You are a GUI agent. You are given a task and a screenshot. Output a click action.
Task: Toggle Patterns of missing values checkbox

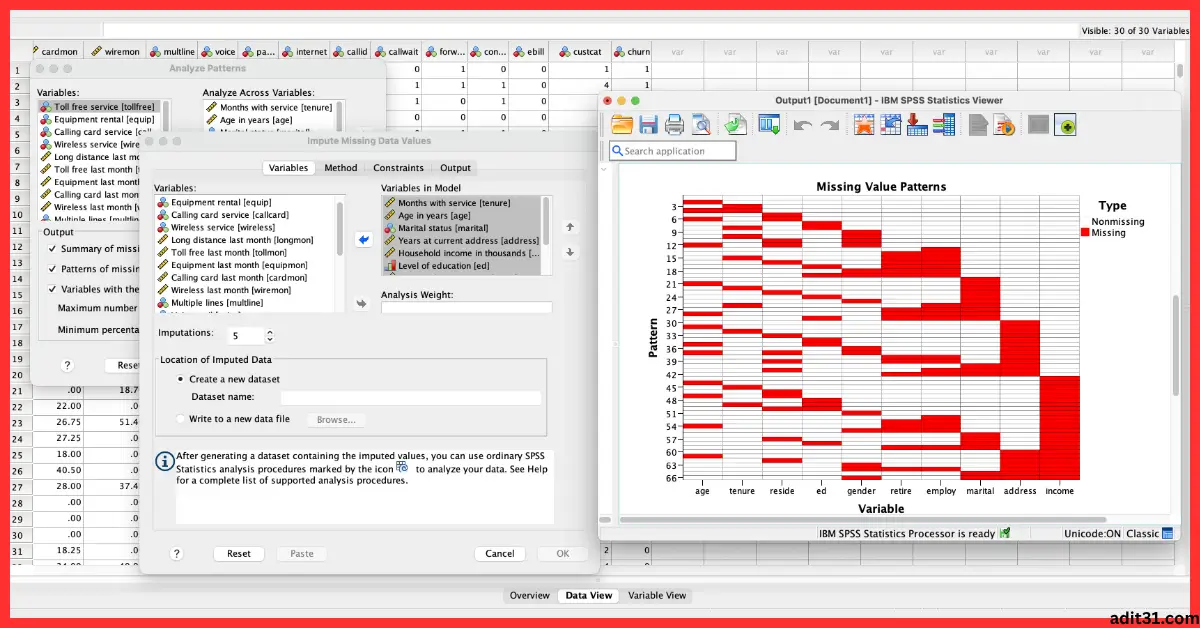[52, 269]
